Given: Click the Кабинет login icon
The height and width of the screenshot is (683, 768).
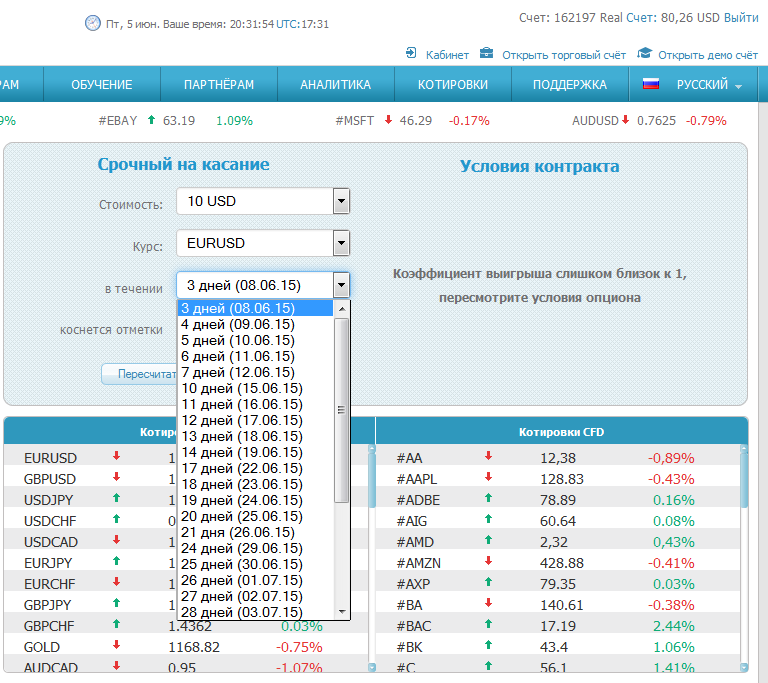Looking at the screenshot, I should [x=411, y=54].
